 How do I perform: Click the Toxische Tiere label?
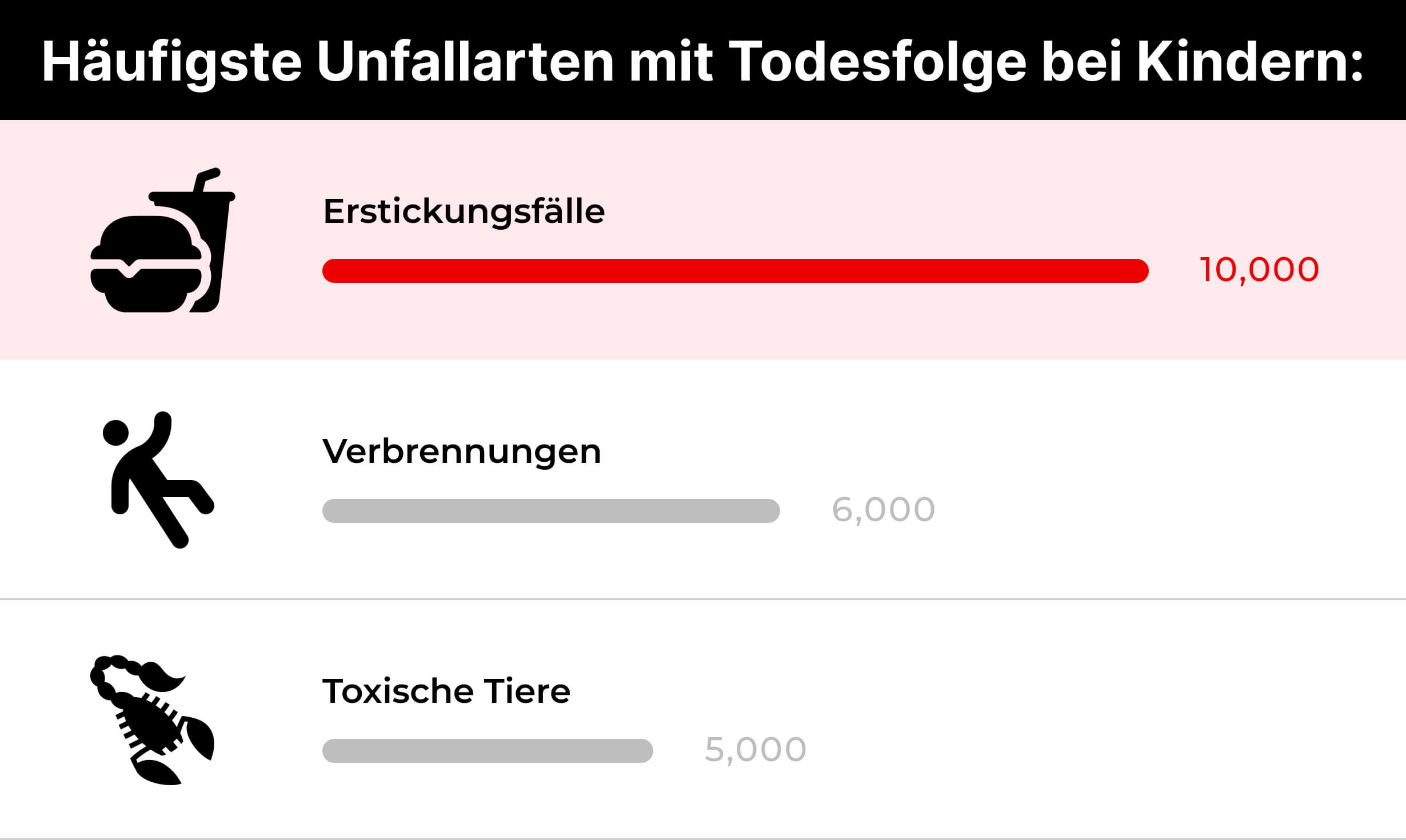(x=446, y=691)
